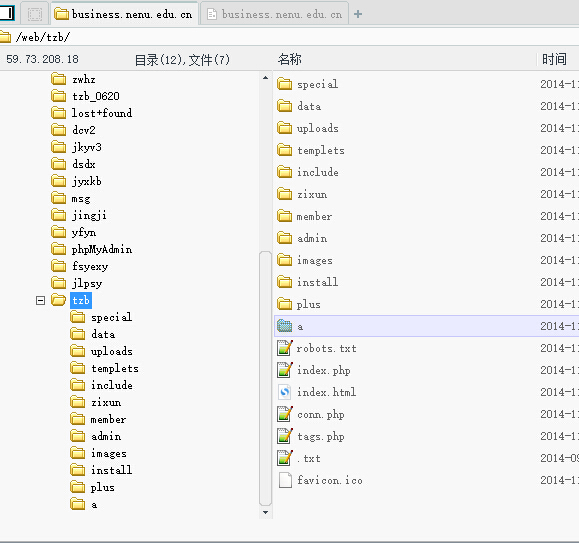This screenshot has width=579, height=543.
Task: Select the 'a' subfolder in the tree
Action: click(x=94, y=505)
